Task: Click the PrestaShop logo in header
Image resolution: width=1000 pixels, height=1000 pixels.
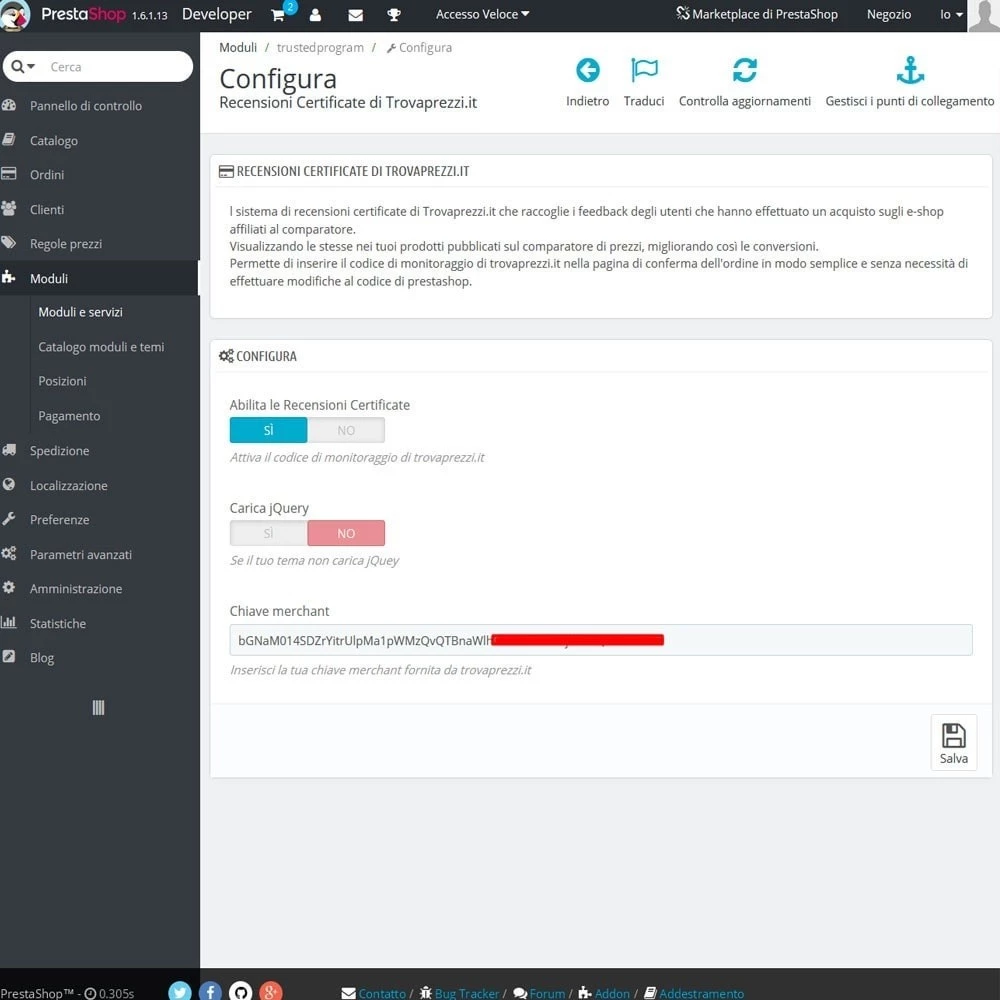Action: point(84,14)
